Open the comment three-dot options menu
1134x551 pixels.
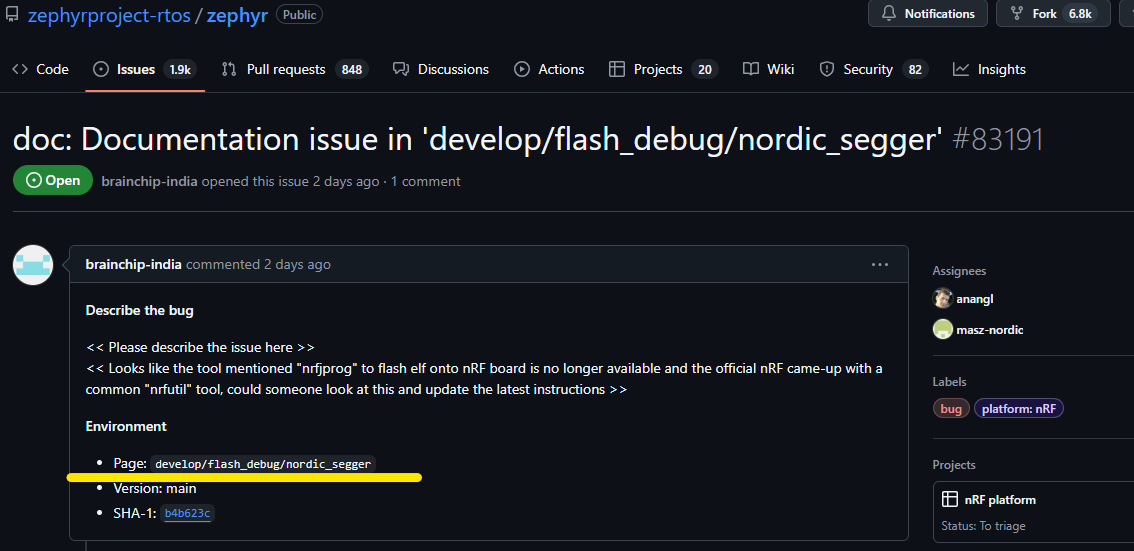click(x=880, y=265)
